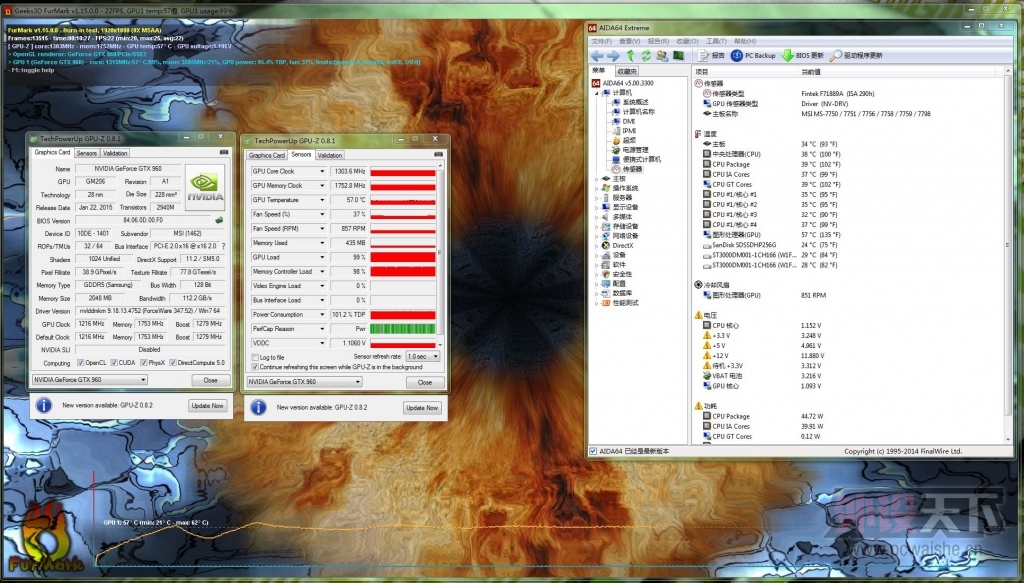
Task: Switch to 收藏夹 favorites tab
Action: [x=626, y=71]
